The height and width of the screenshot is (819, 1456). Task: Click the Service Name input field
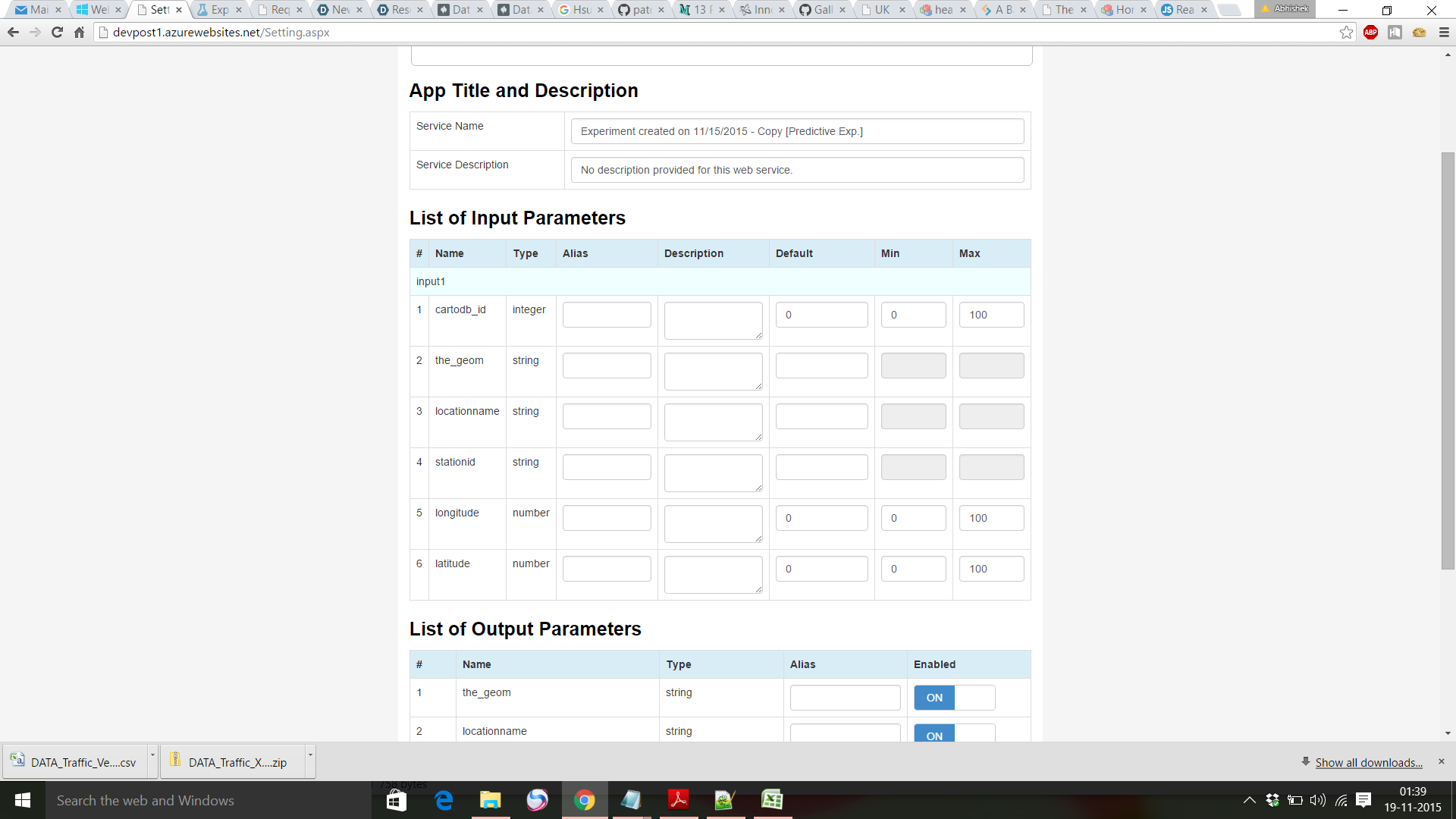(x=797, y=131)
